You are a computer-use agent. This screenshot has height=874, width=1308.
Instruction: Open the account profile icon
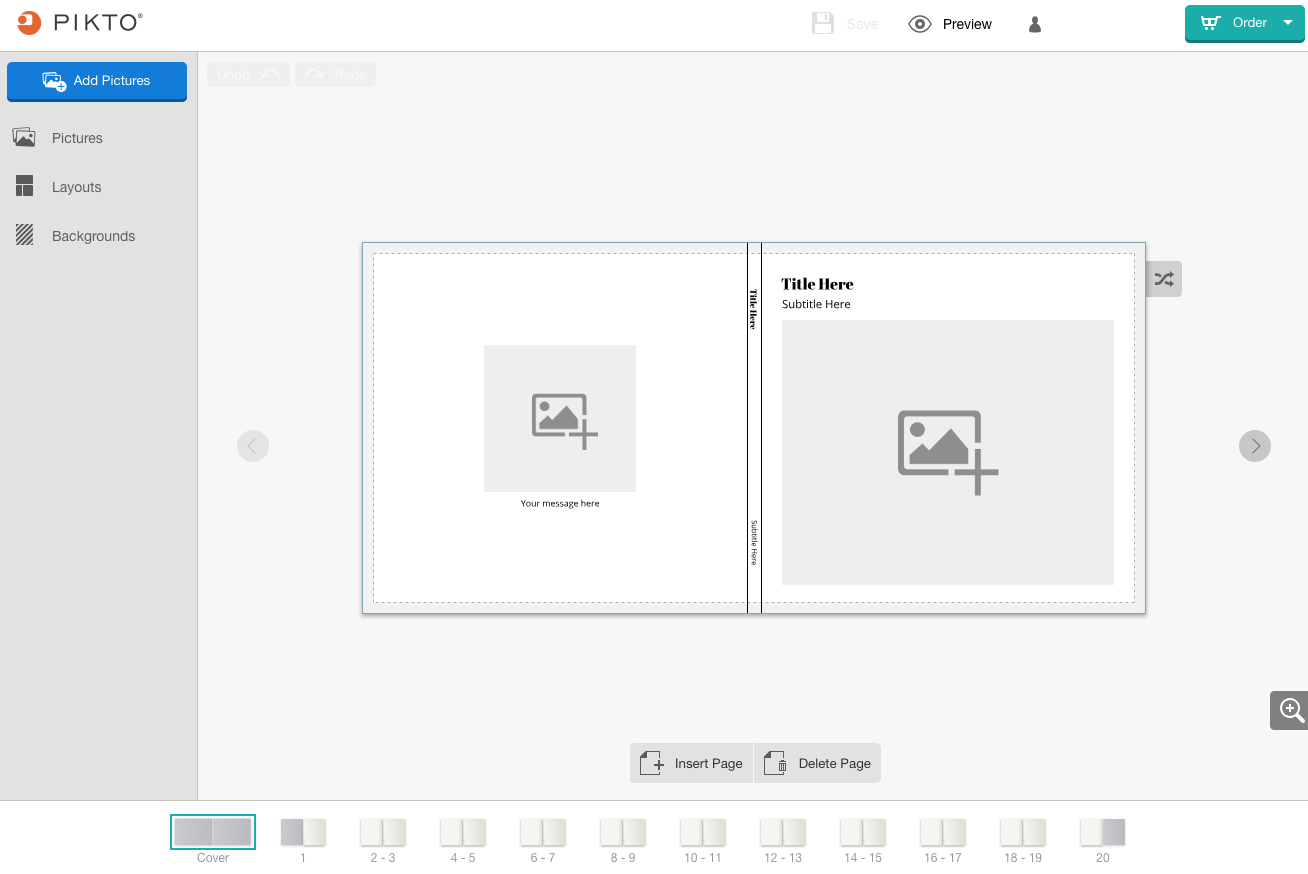[1034, 23]
